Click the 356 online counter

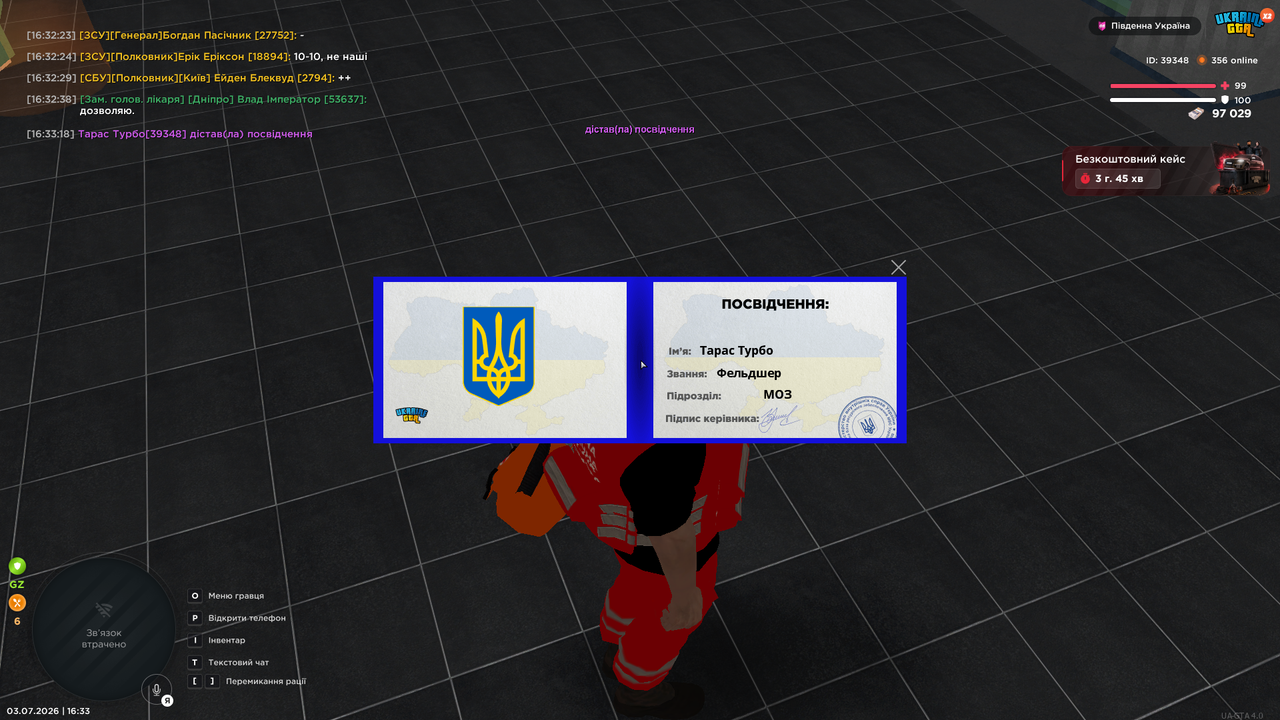pos(1235,60)
